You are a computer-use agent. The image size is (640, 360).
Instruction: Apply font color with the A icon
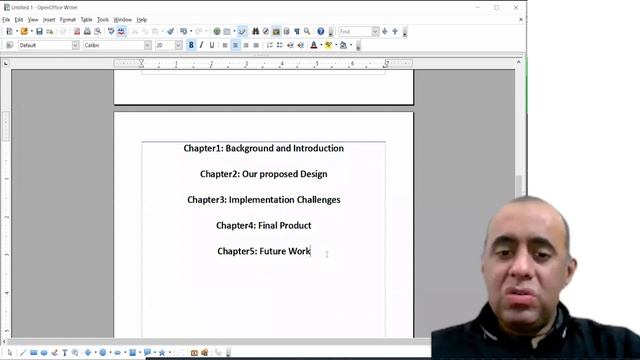pos(313,45)
